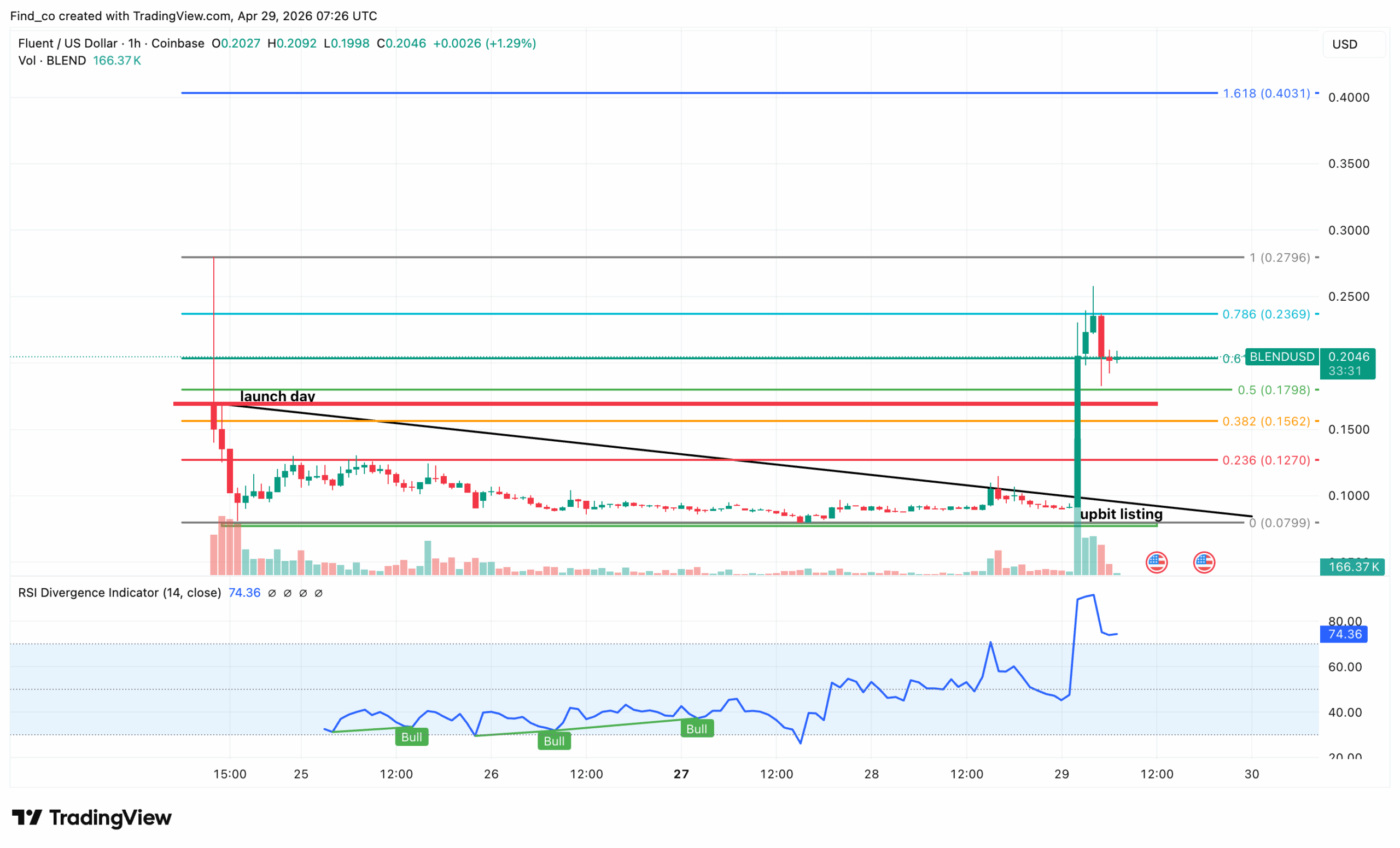
Task: Select the Bull label above the 27 date
Action: click(697, 729)
